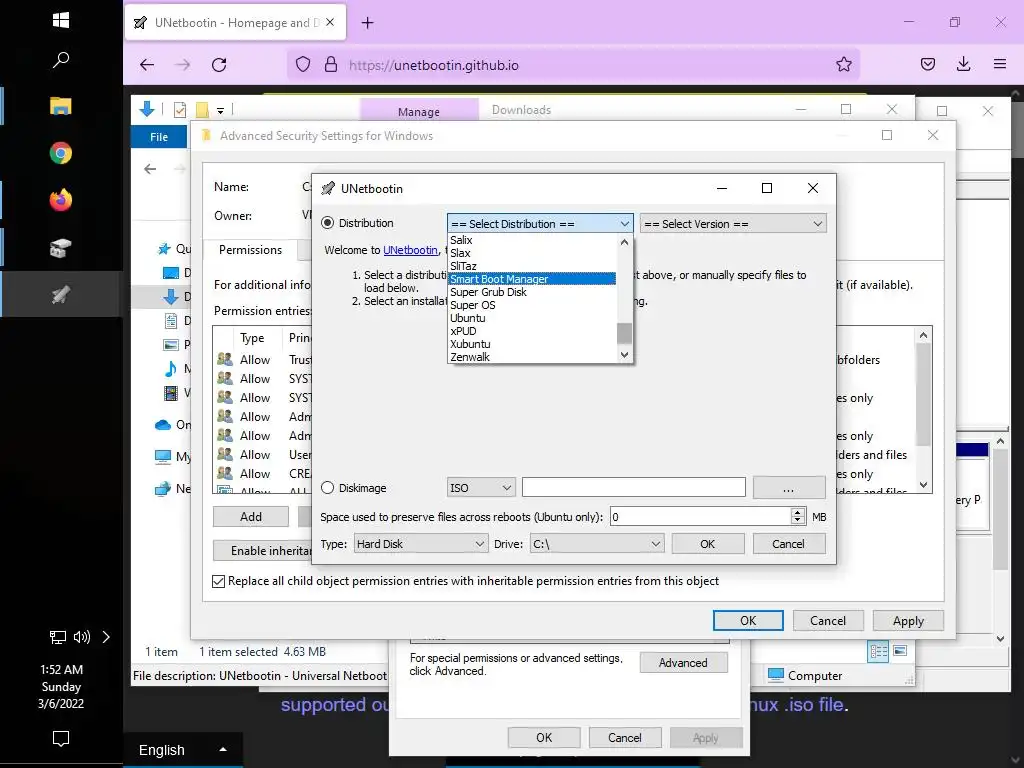Image resolution: width=1024 pixels, height=768 pixels.
Task: Click the volume speaker tray icon
Action: (x=82, y=637)
